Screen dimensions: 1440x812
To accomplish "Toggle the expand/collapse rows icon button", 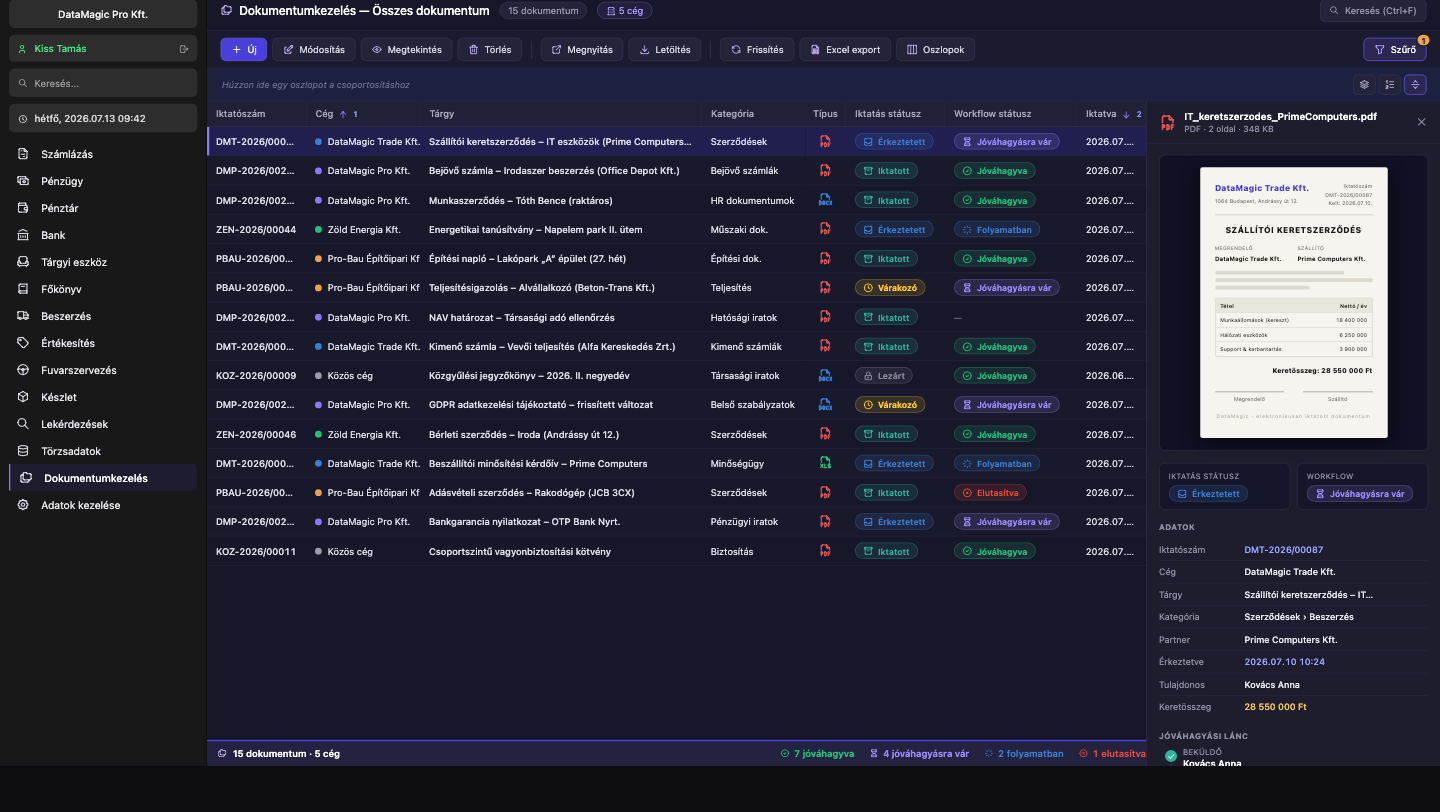I will (1415, 84).
